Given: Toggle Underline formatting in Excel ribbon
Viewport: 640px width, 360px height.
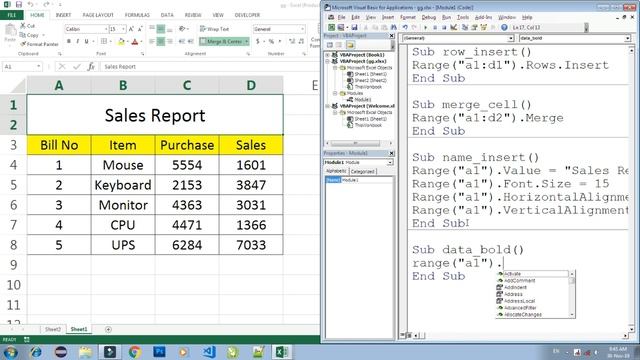Looking at the screenshot, I should click(x=86, y=41).
